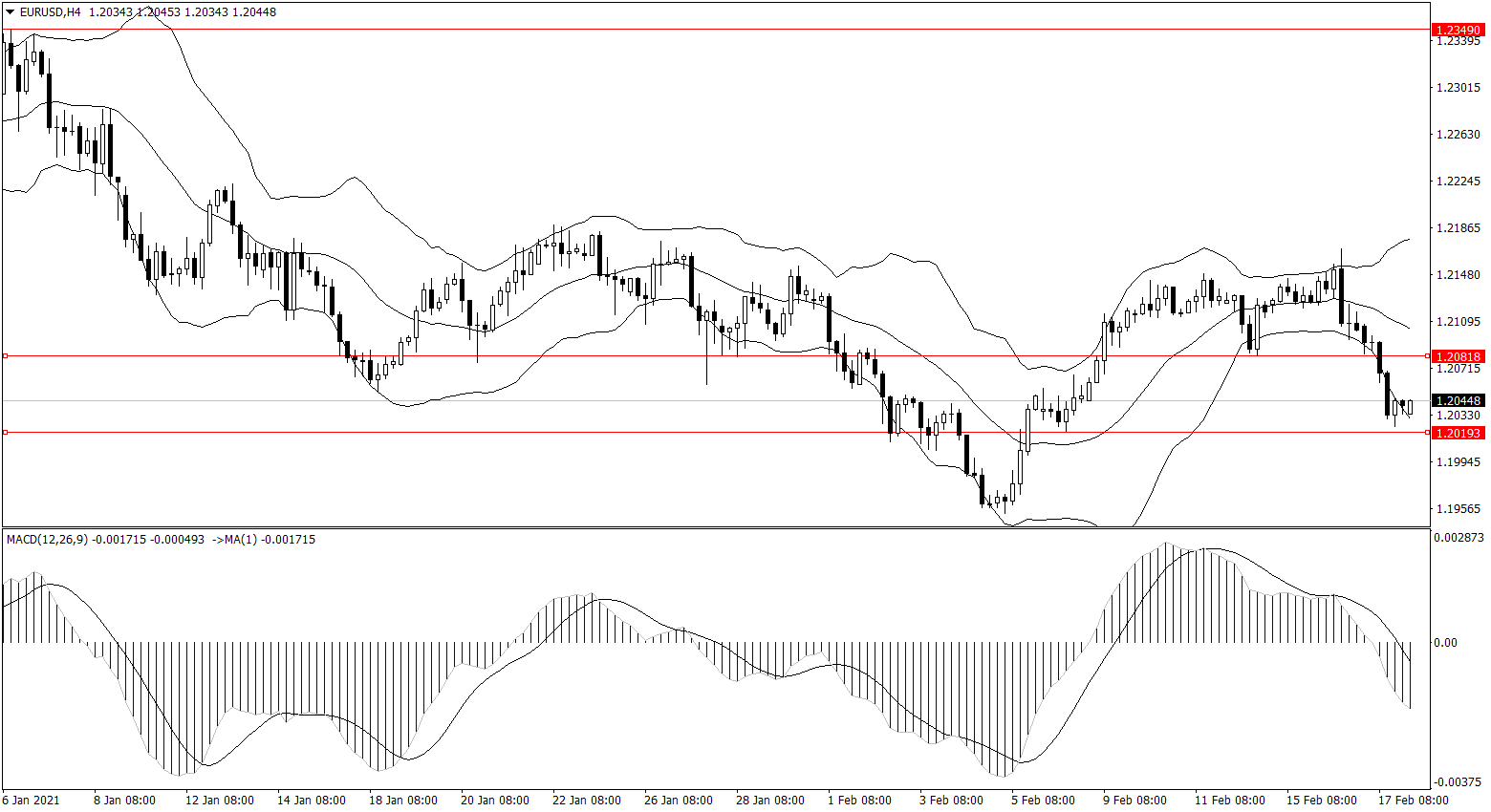Click the 1.22245 value on price scale
Image resolution: width=1491 pixels, height=812 pixels.
(x=1459, y=182)
